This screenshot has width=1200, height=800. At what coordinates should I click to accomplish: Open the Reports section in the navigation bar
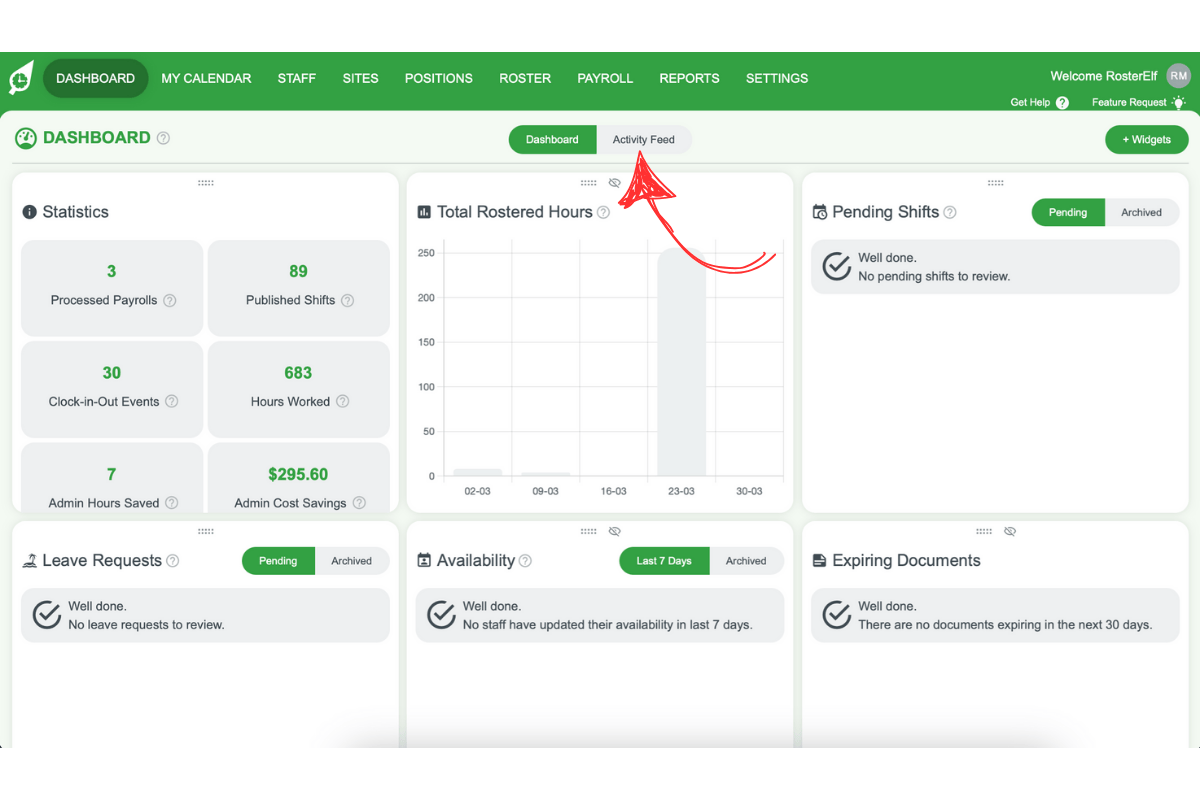click(689, 78)
